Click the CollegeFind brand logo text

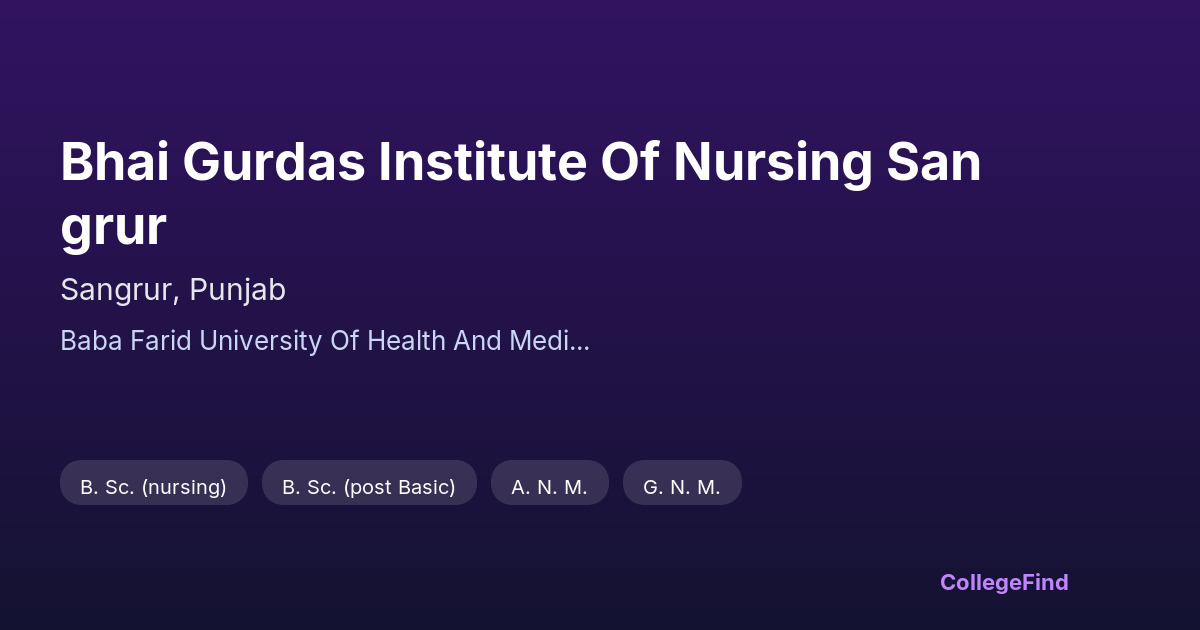click(1003, 582)
